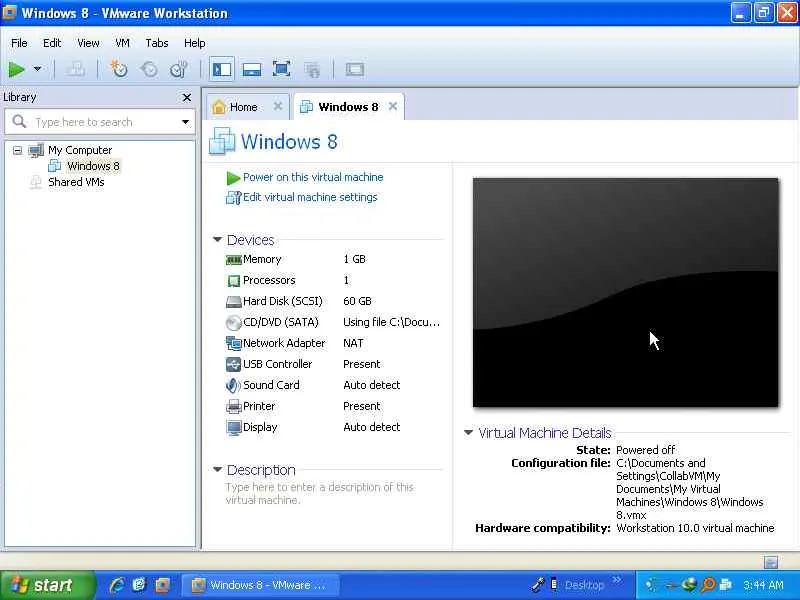
Task: Click the taskbar clock showing 3:44 AM
Action: coord(763,585)
